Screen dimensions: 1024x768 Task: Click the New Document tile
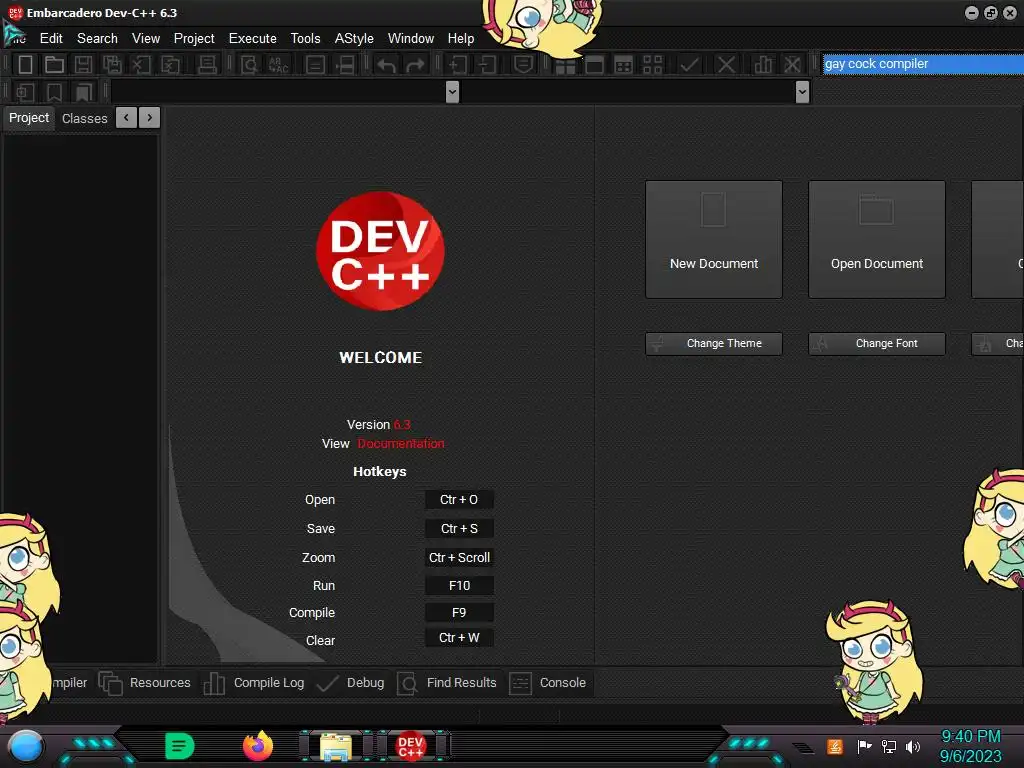tap(714, 240)
